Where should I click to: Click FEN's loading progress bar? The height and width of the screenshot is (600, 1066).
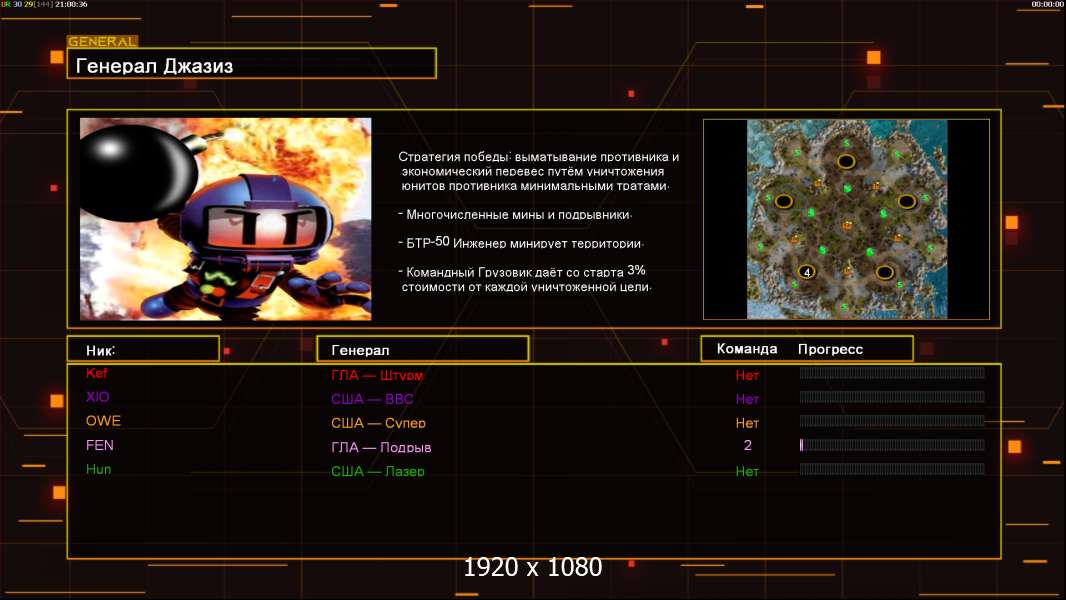pyautogui.click(x=892, y=445)
